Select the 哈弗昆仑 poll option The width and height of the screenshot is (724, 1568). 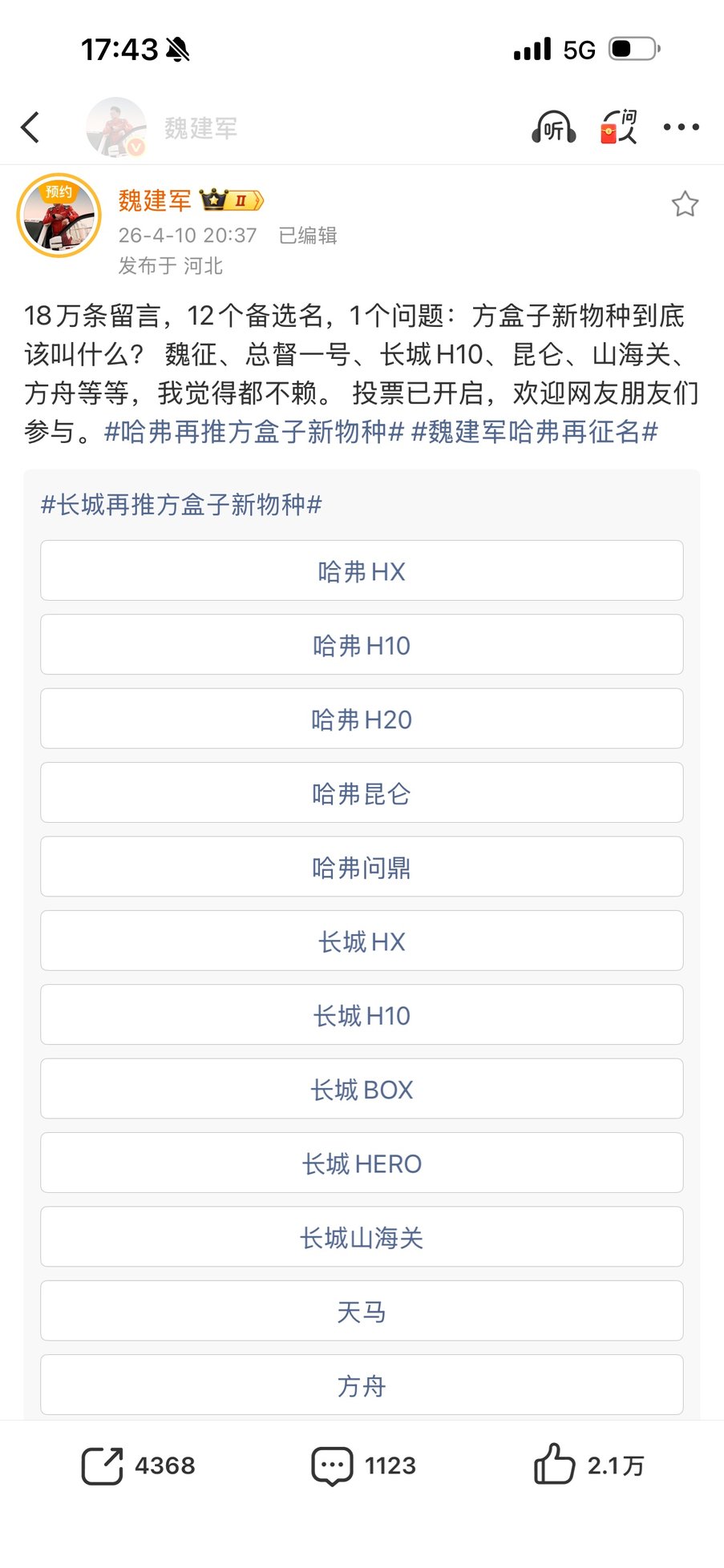click(362, 793)
